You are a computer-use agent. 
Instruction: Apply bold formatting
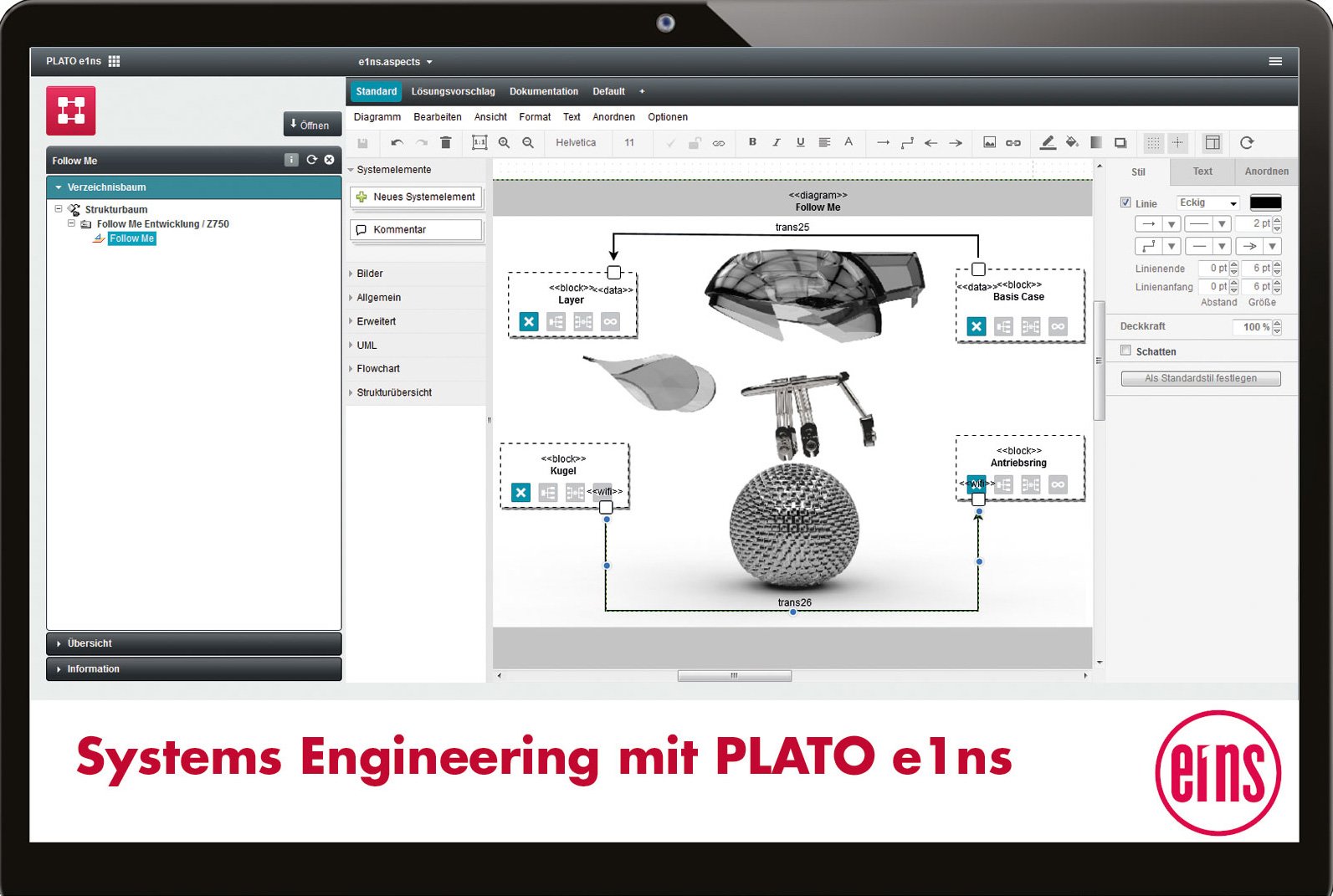point(752,142)
